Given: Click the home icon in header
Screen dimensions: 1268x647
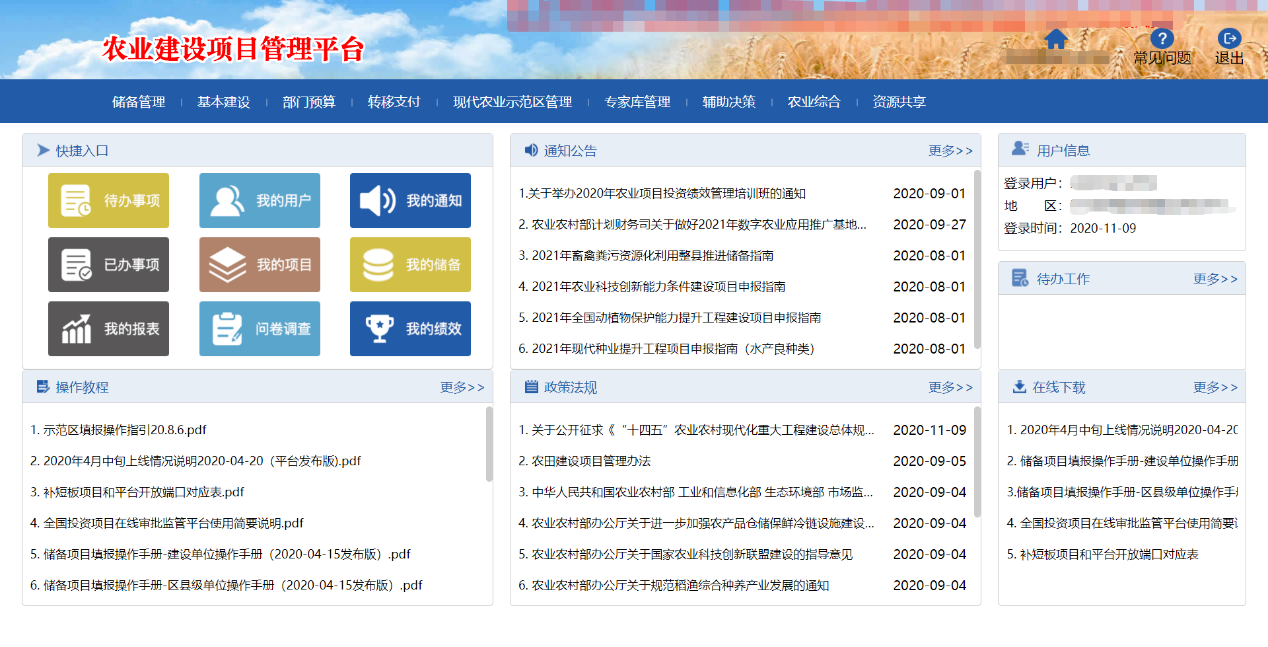Looking at the screenshot, I should coord(1056,39).
